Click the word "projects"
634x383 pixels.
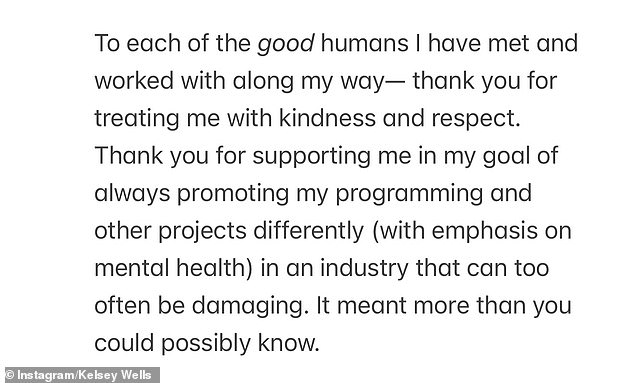[x=202, y=232]
